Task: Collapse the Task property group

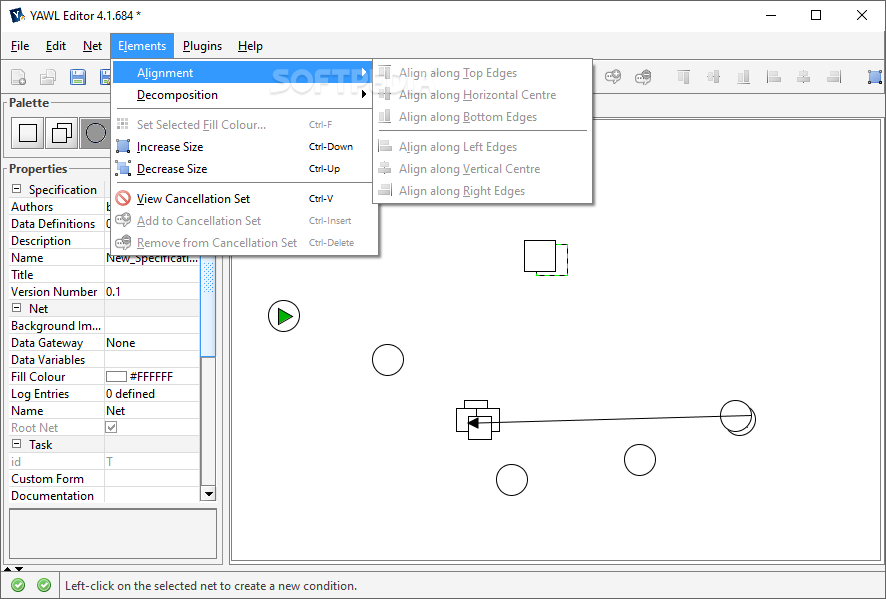Action: pos(16,444)
